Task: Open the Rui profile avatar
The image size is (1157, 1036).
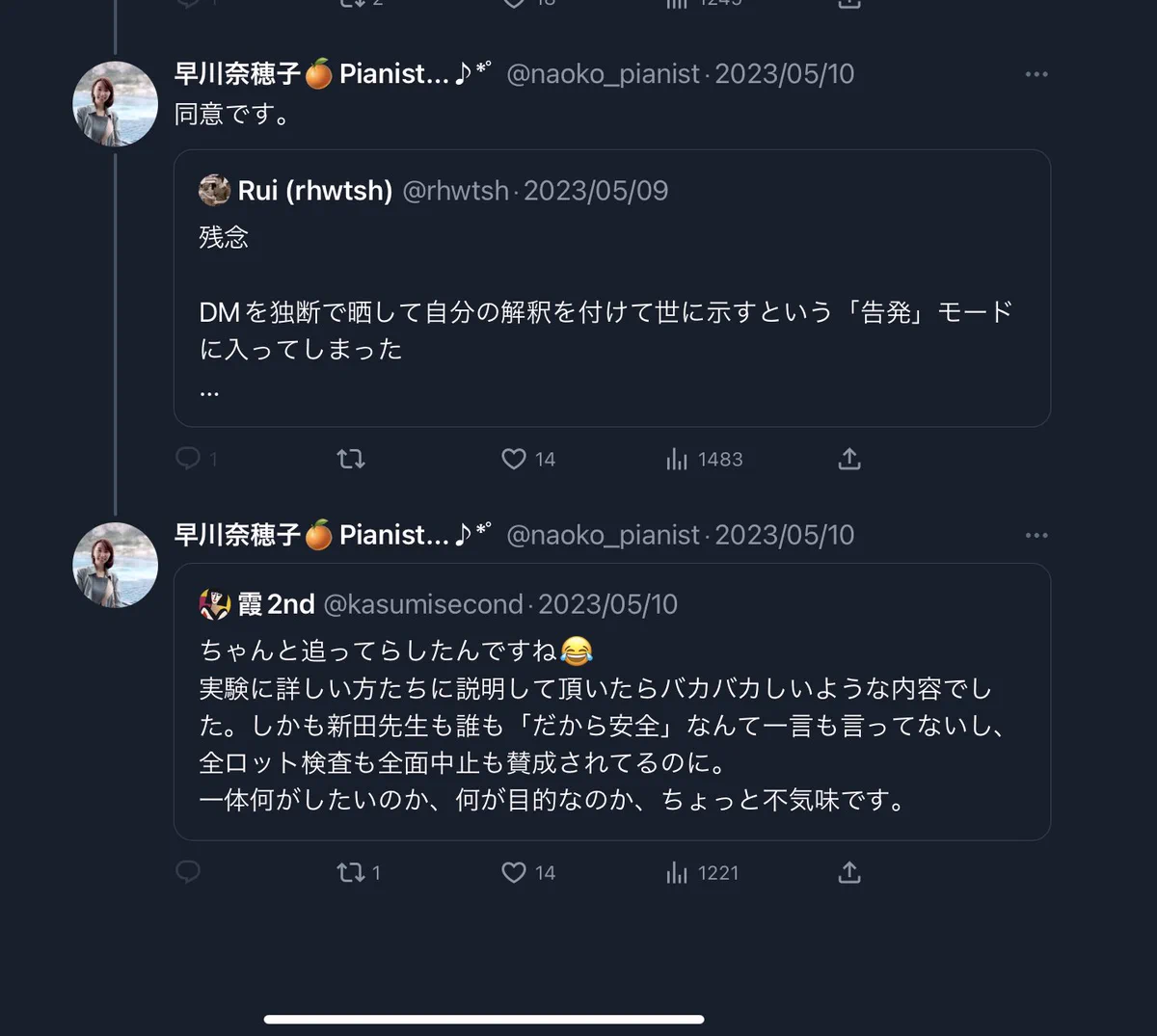Action: pyautogui.click(x=214, y=190)
